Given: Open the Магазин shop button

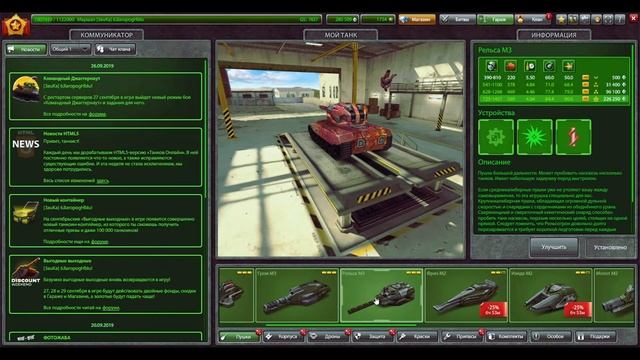Looking at the screenshot, I should [417, 19].
